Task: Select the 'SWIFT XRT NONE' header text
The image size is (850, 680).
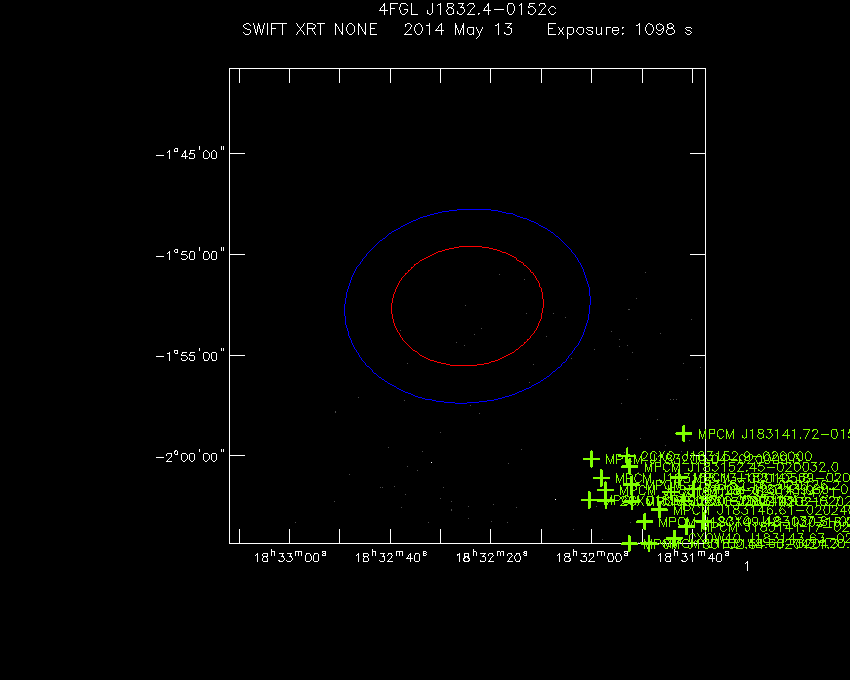Action: click(x=310, y=29)
